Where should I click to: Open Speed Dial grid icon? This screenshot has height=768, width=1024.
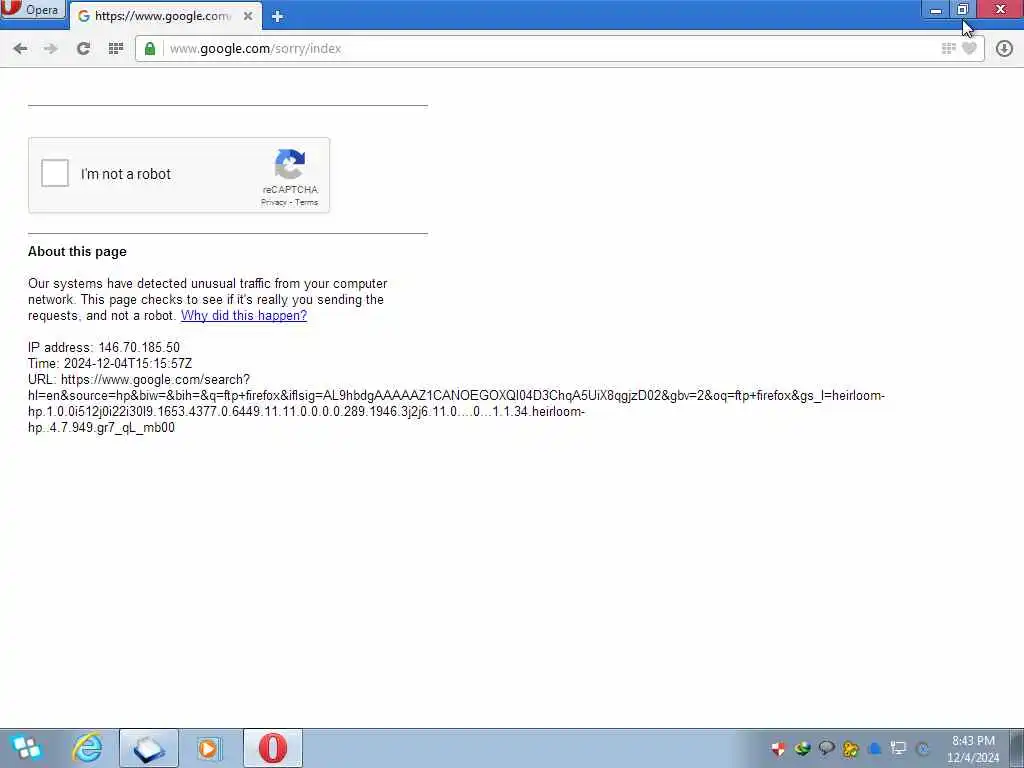(x=116, y=48)
